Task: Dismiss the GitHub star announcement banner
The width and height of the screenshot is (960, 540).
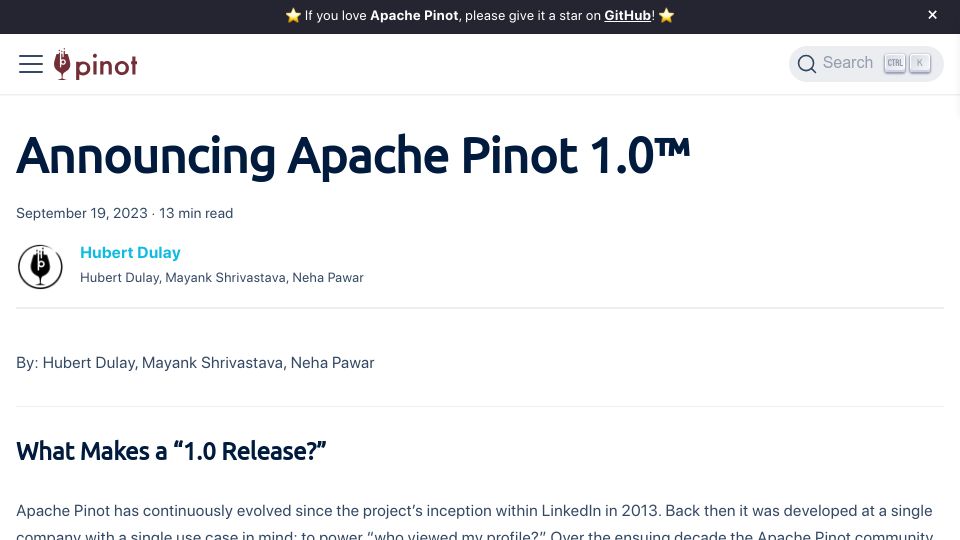Action: (x=932, y=15)
